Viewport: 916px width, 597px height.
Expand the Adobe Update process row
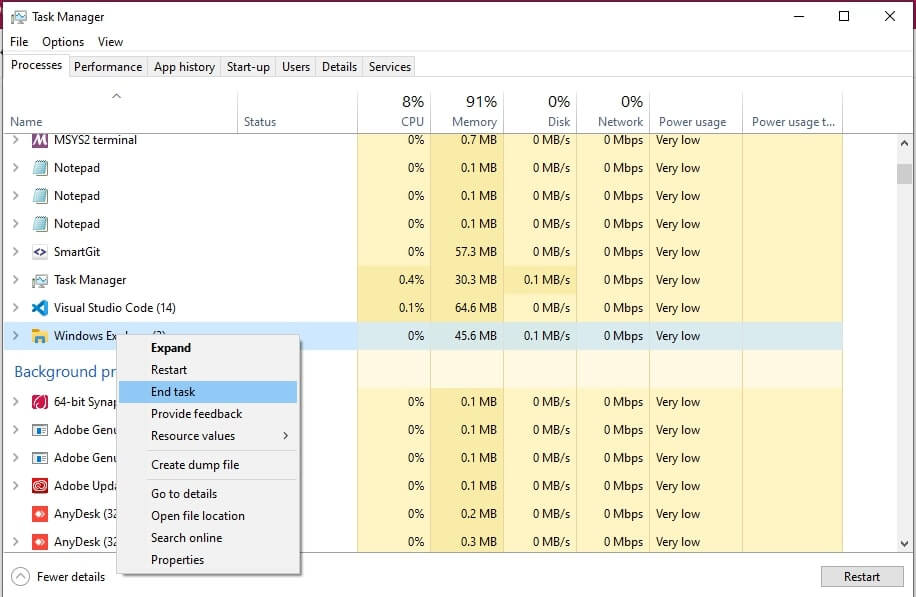(16, 486)
